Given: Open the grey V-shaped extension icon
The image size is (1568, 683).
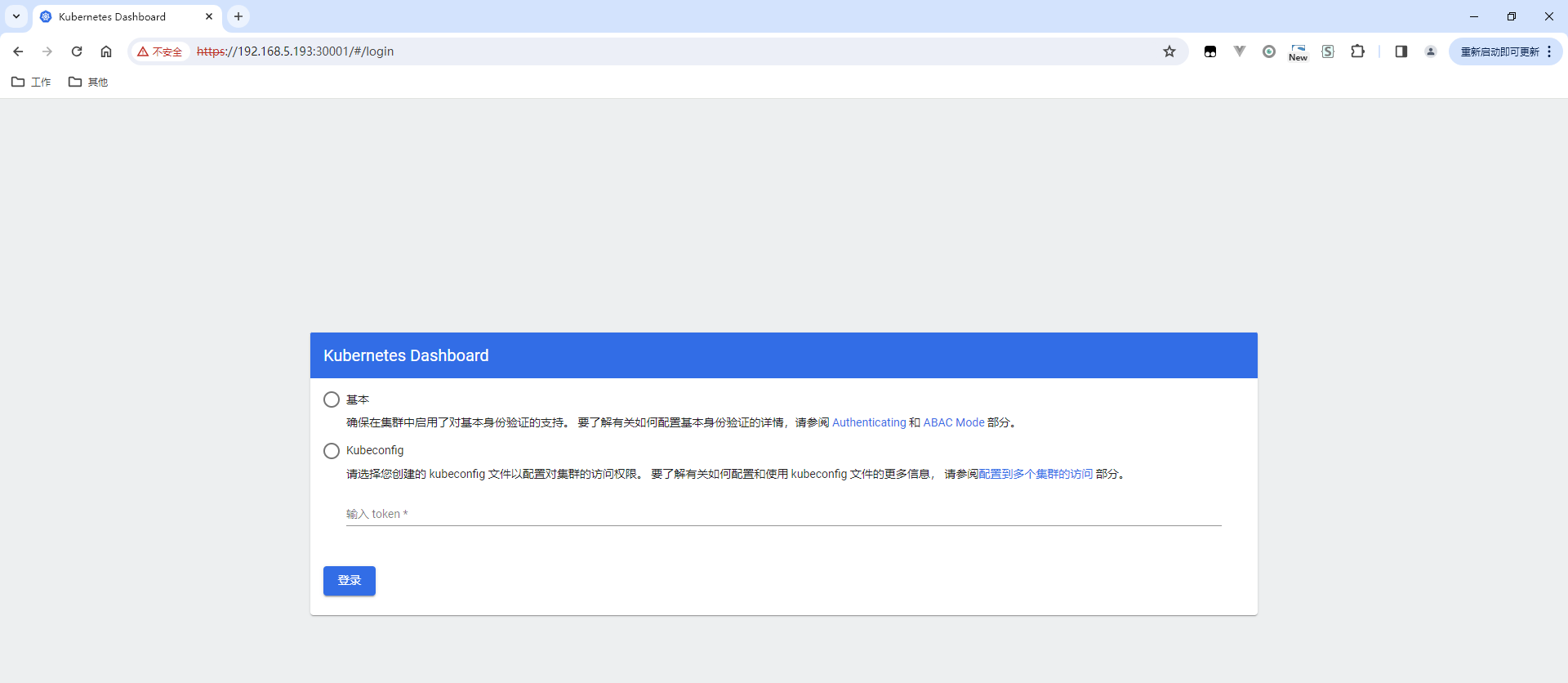Looking at the screenshot, I should [x=1240, y=51].
